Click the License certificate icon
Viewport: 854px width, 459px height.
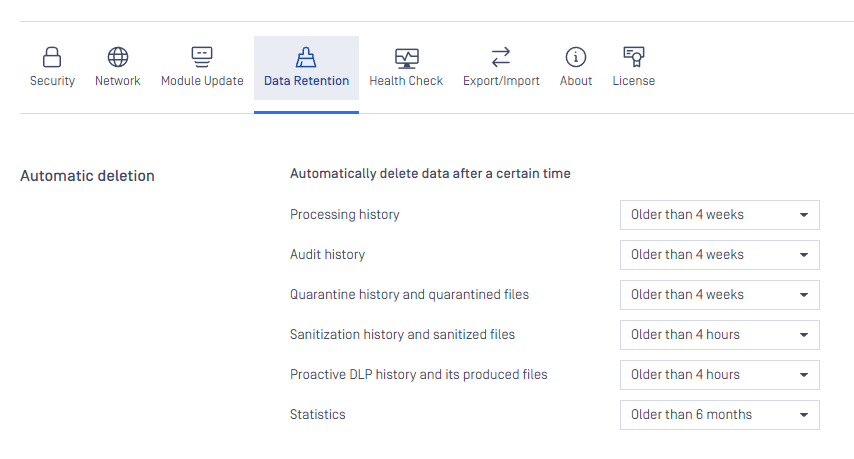pyautogui.click(x=633, y=57)
